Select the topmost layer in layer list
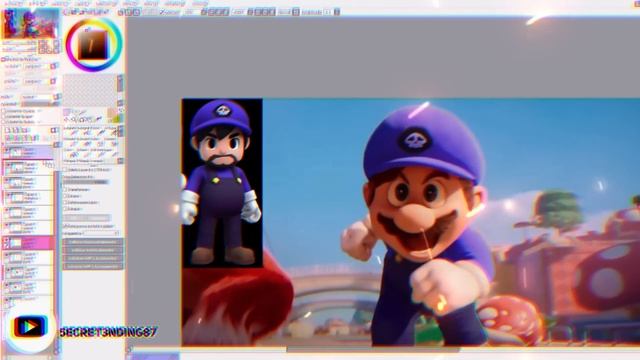This screenshot has width=640, height=360. (28, 153)
